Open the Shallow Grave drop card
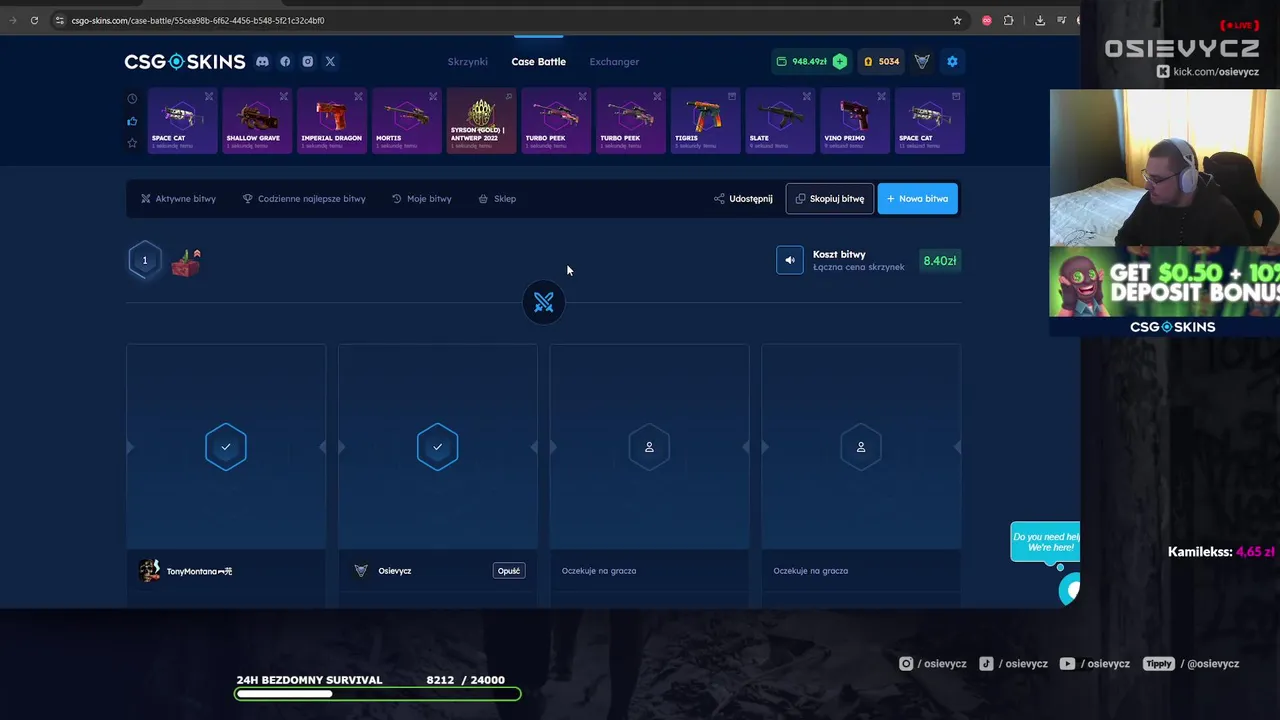This screenshot has width=1280, height=720. click(x=257, y=121)
